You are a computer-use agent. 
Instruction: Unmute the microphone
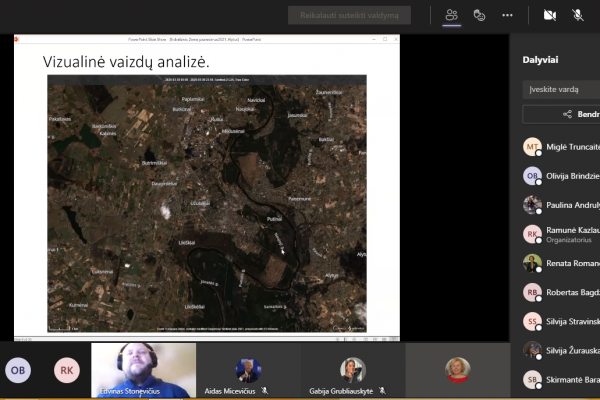(x=577, y=15)
